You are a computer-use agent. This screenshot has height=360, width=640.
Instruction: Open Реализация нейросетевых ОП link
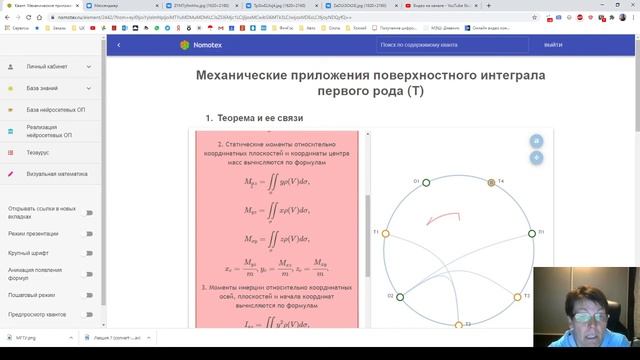49,131
